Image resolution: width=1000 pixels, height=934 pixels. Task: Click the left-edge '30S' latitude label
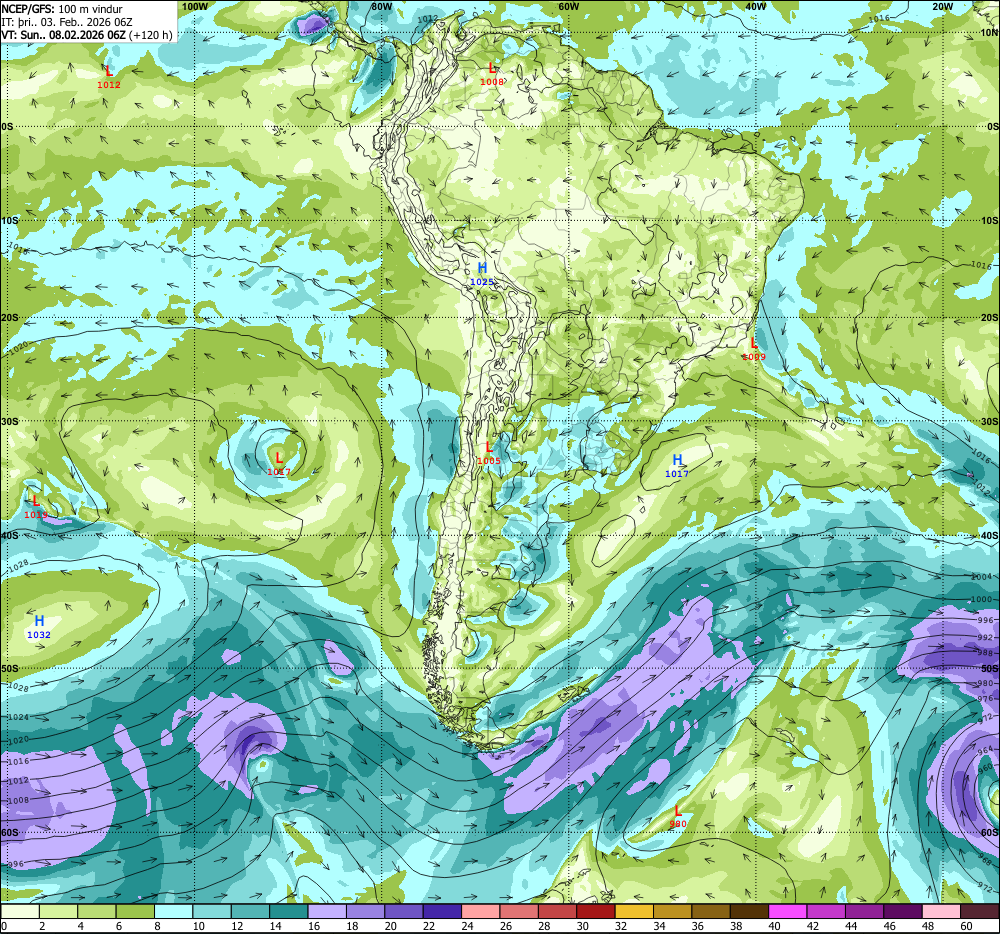pyautogui.click(x=10, y=421)
